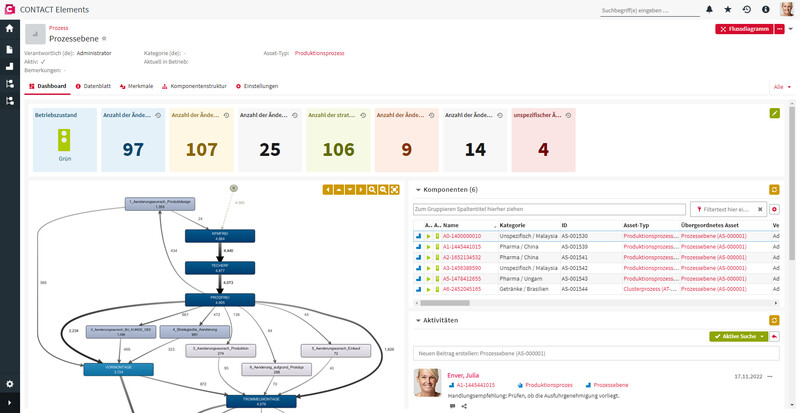Click the ID cell AS-001541

point(574,257)
